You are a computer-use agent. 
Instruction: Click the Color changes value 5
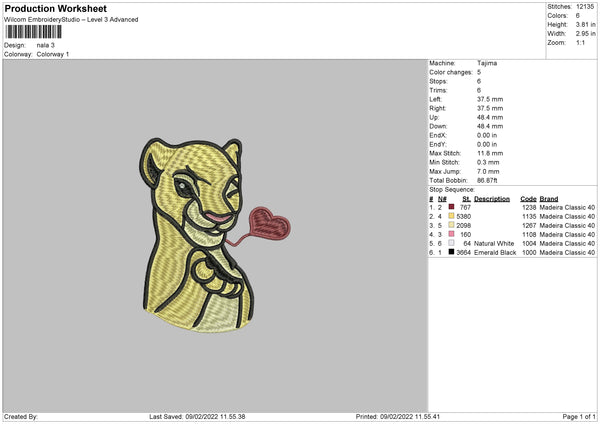pyautogui.click(x=479, y=72)
